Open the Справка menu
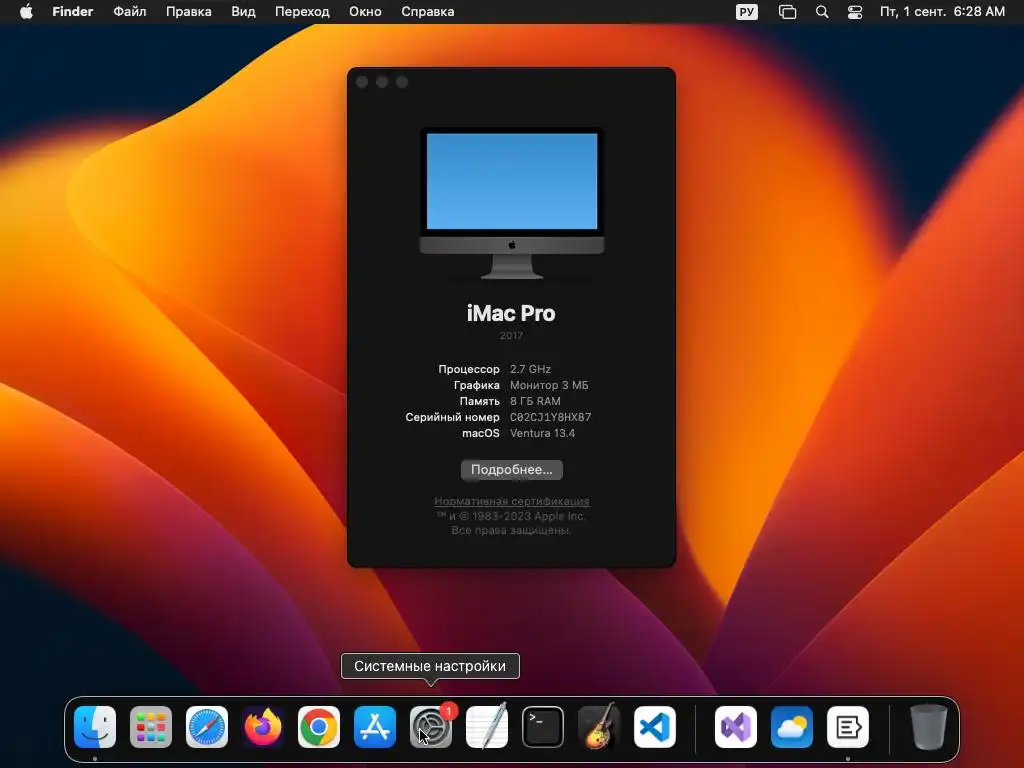 [428, 12]
